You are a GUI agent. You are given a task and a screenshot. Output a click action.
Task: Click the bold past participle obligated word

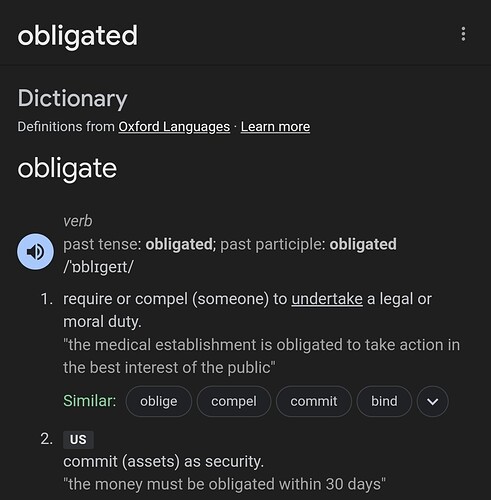tap(363, 244)
